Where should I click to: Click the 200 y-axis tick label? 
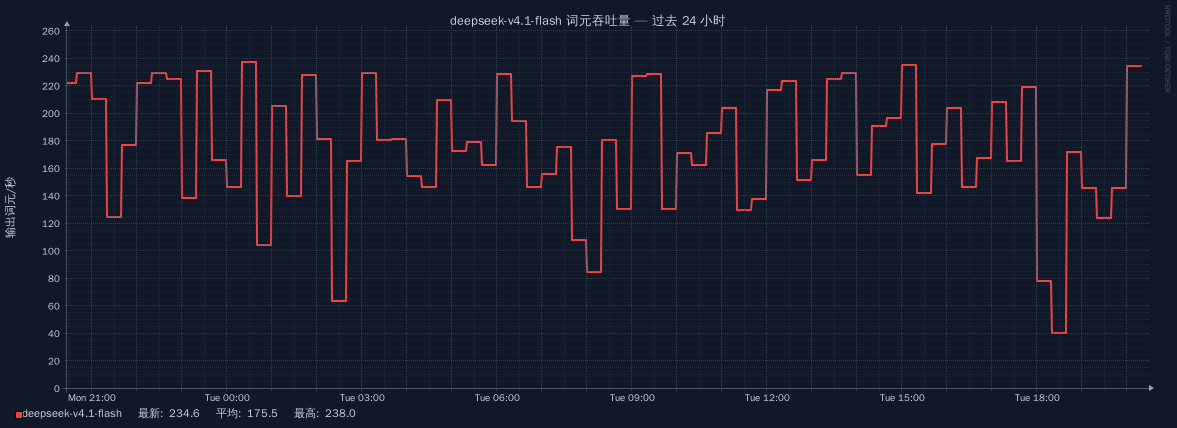tap(52, 113)
